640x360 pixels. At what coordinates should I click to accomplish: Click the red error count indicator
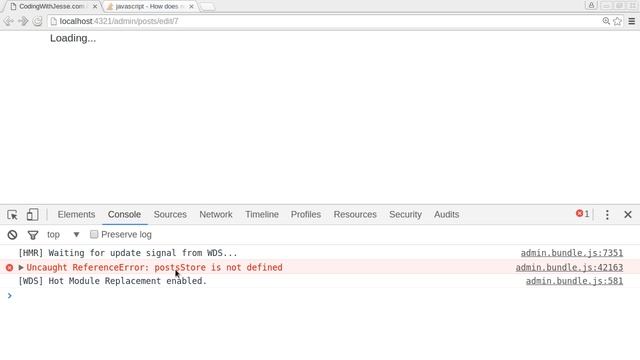point(582,214)
